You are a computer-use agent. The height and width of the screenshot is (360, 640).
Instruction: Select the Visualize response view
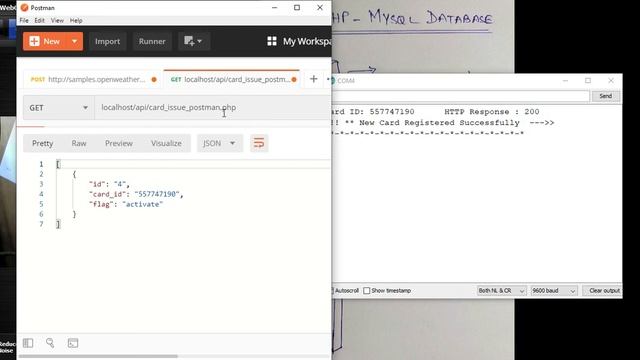pos(166,143)
